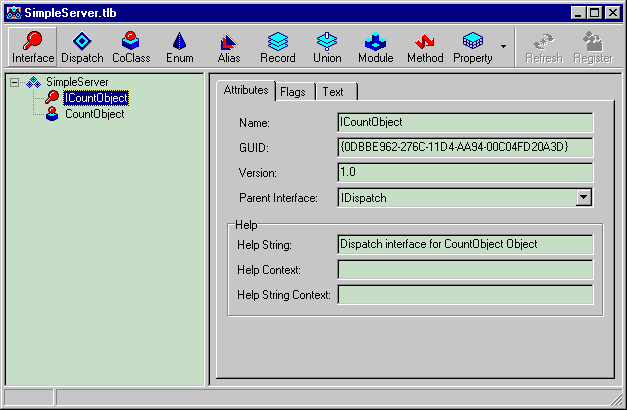Screen dimensions: 627x410
Task: Click the SimpleServer.tlb title bar icon
Action: click(14, 13)
